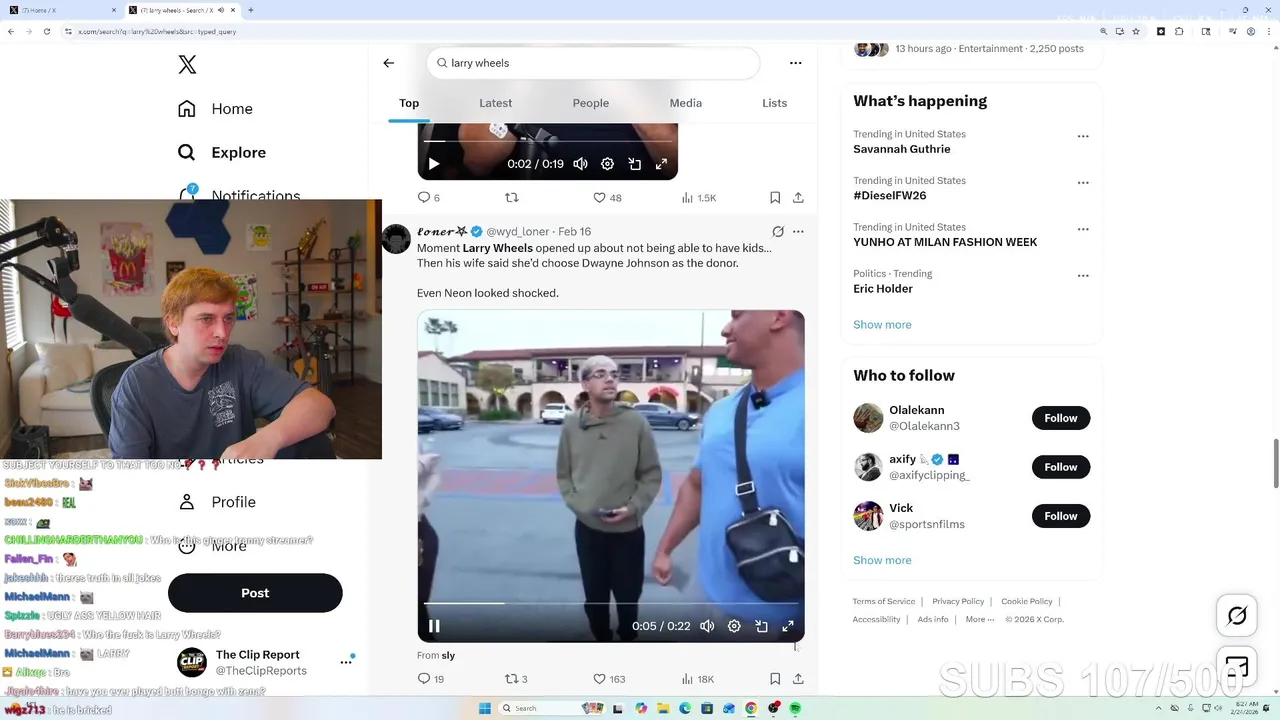The height and width of the screenshot is (720, 1280).
Task: Mute the 0:22 video sound
Action: [707, 626]
